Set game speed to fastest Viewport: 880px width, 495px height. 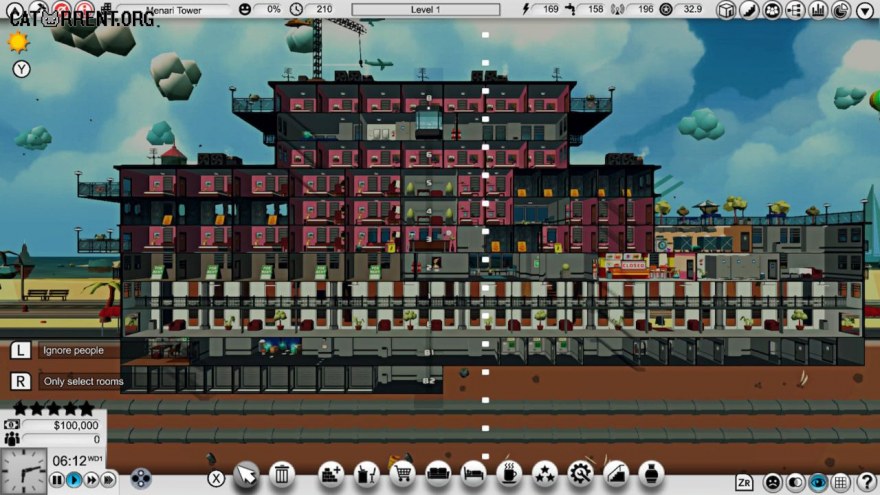108,480
